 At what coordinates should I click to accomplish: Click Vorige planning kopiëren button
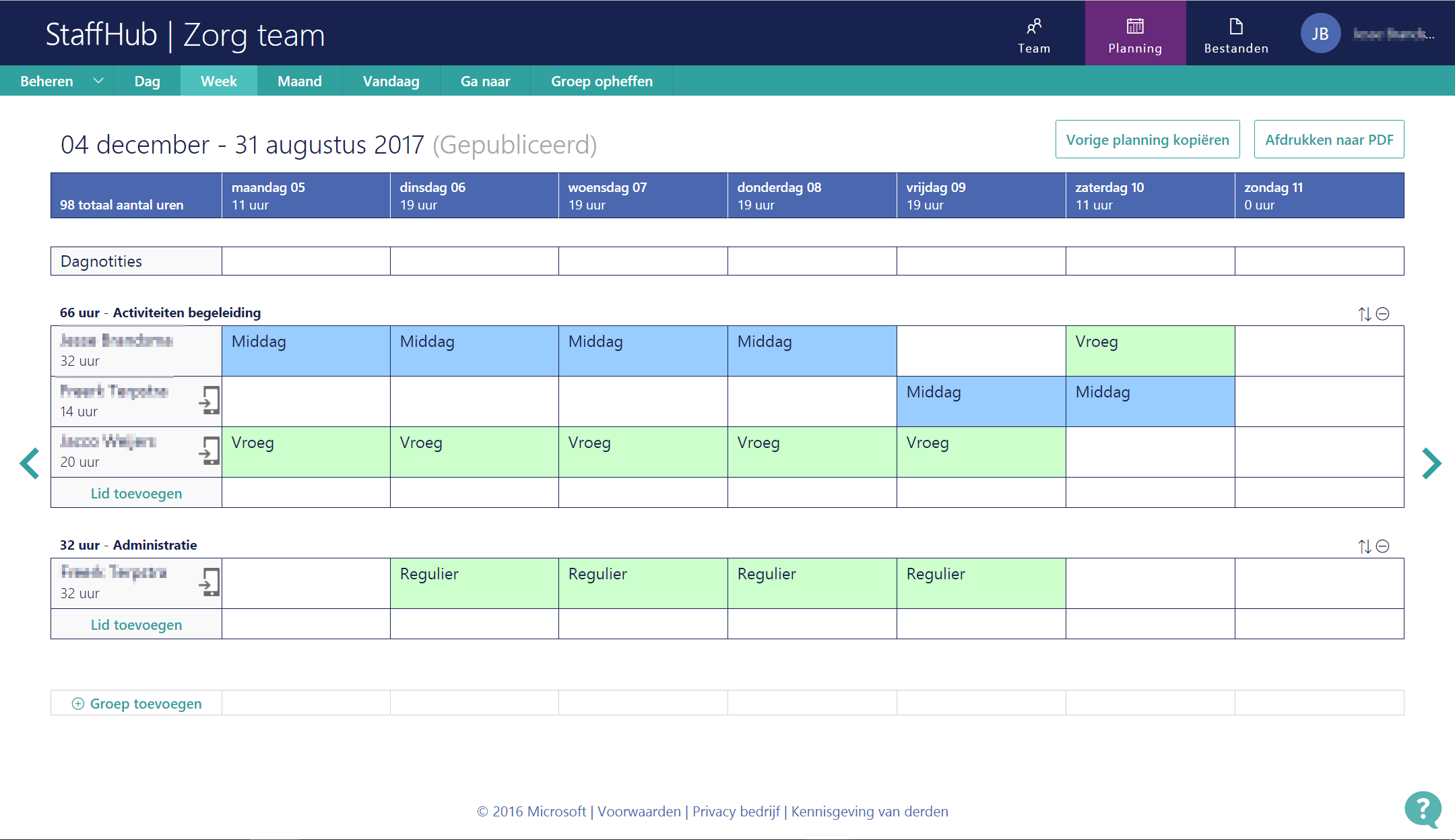point(1147,139)
